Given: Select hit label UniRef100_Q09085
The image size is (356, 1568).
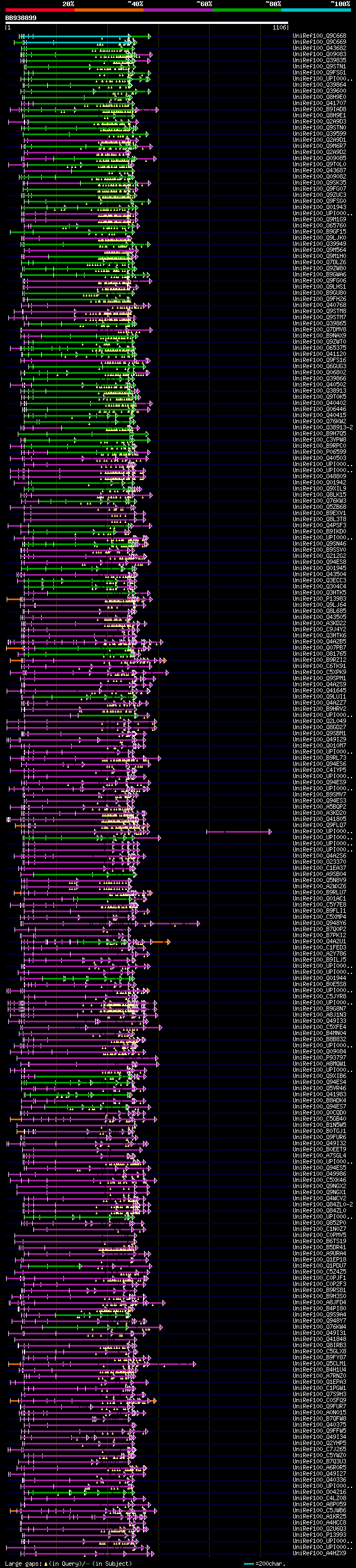Looking at the screenshot, I should 319,159.
